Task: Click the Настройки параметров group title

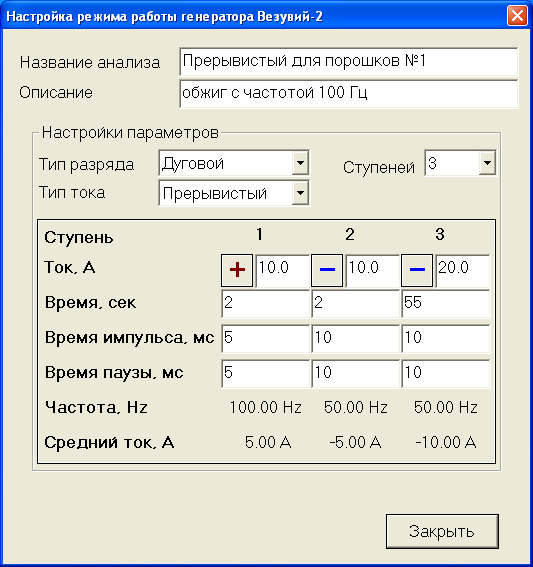Action: click(x=130, y=133)
